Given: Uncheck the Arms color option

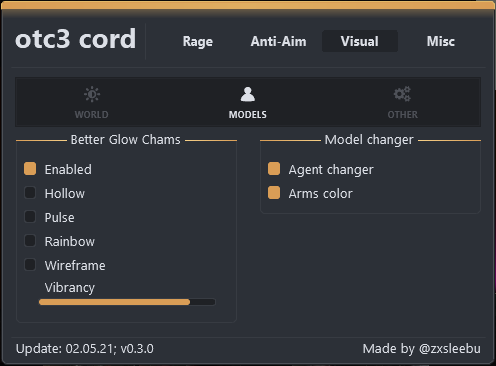Looking at the screenshot, I should [x=274, y=193].
